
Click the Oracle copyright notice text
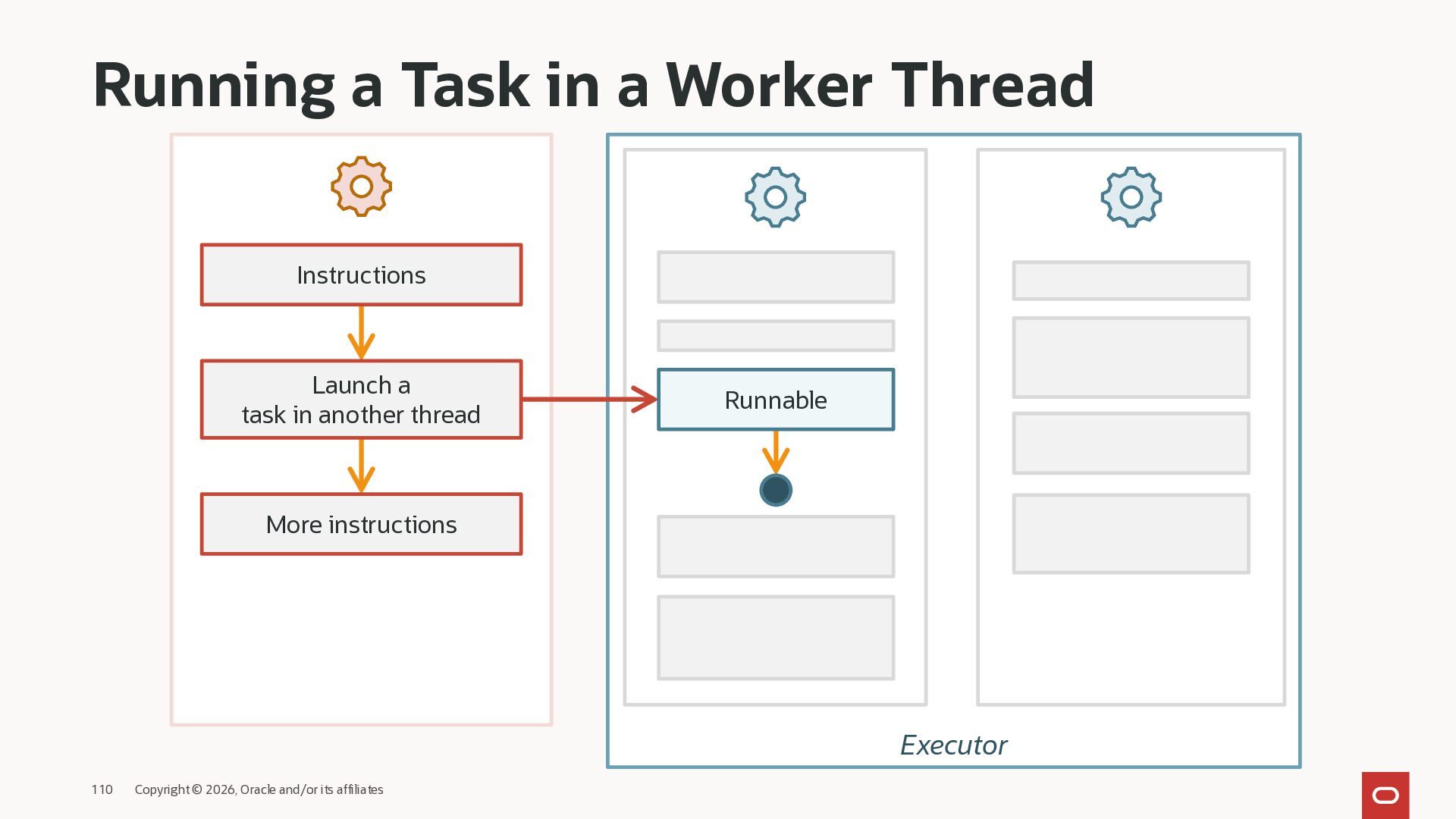coord(259,789)
